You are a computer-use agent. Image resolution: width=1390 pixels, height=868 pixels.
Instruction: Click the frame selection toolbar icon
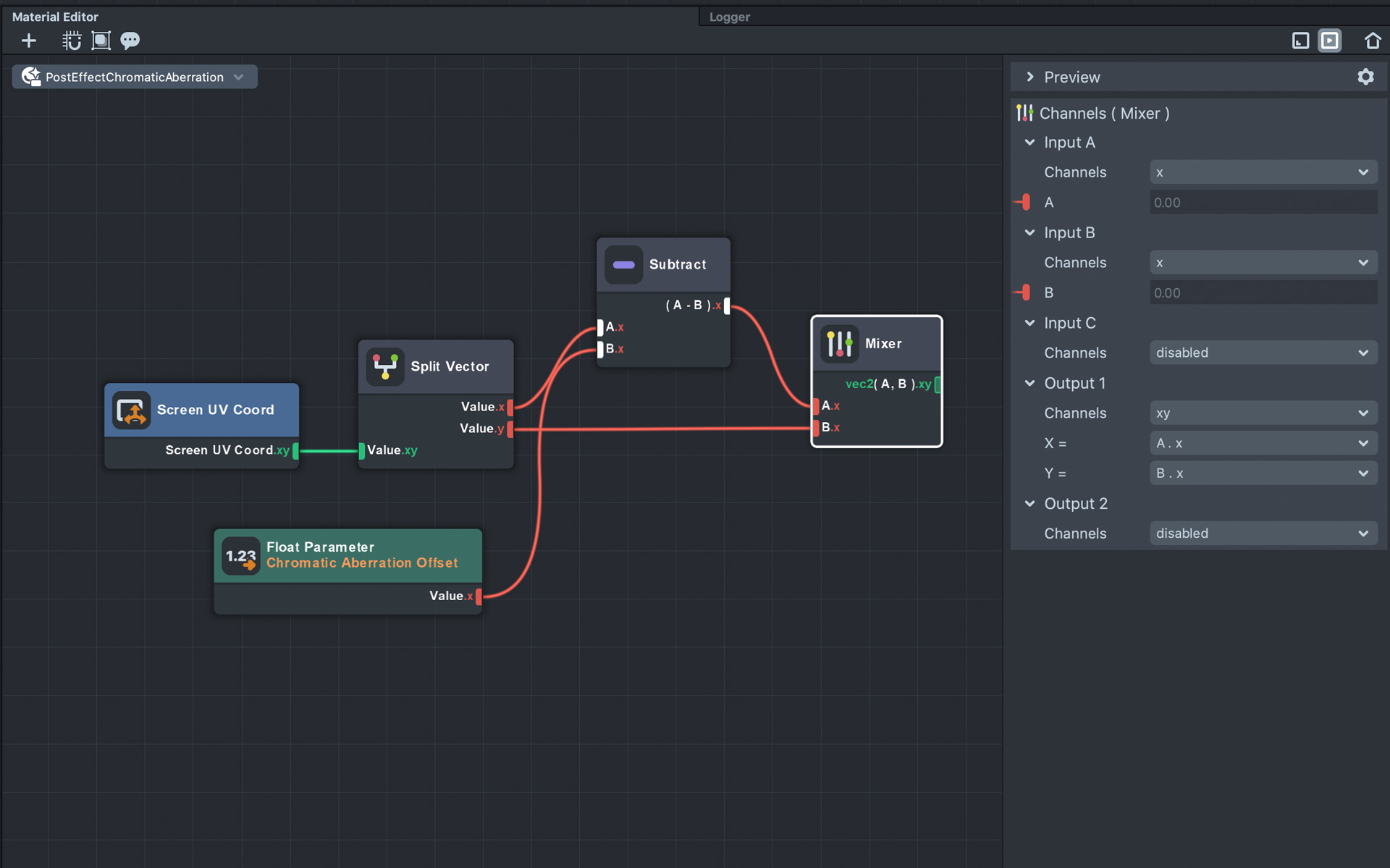[x=101, y=41]
